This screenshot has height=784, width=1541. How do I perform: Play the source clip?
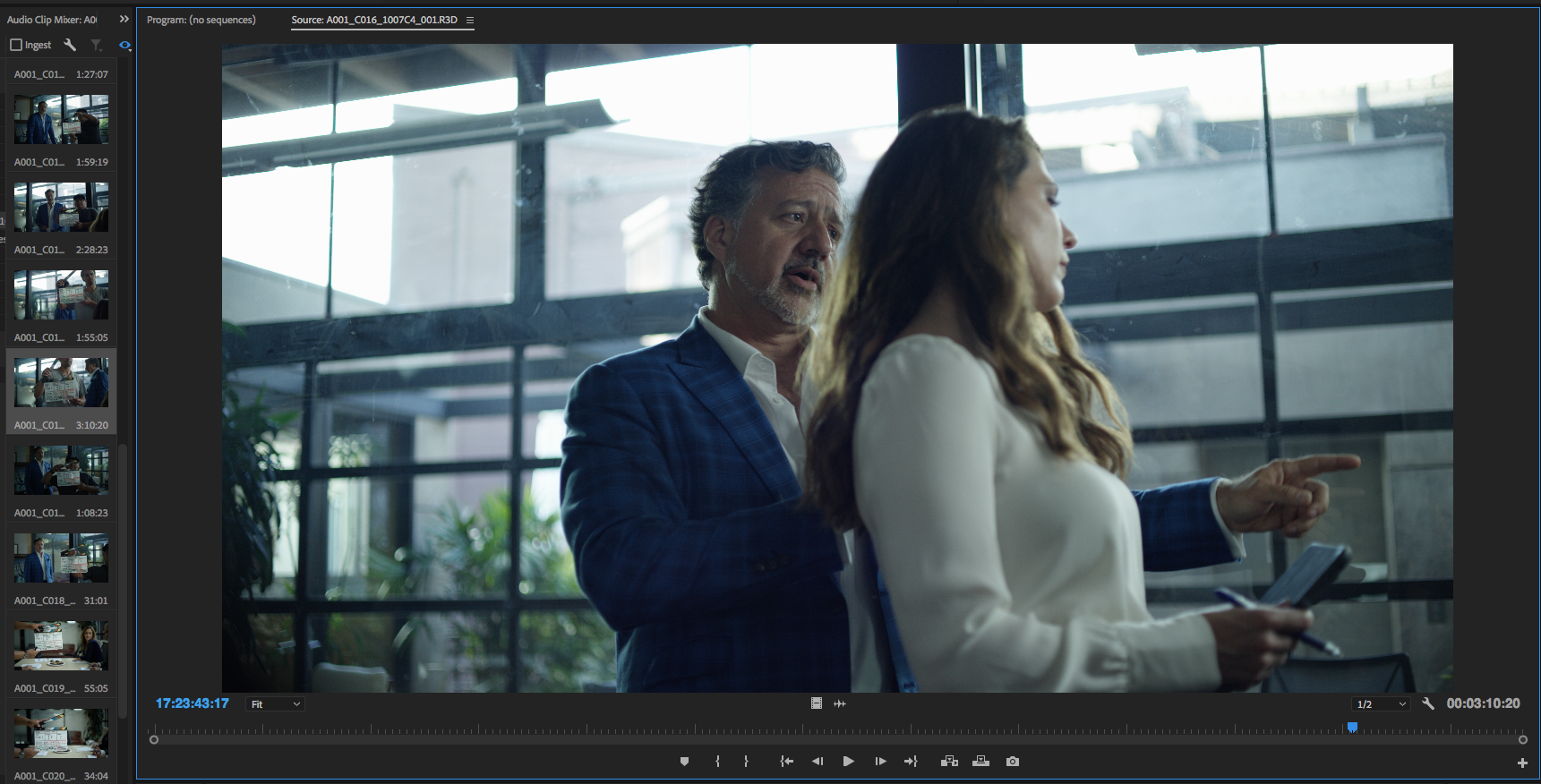pos(848,762)
